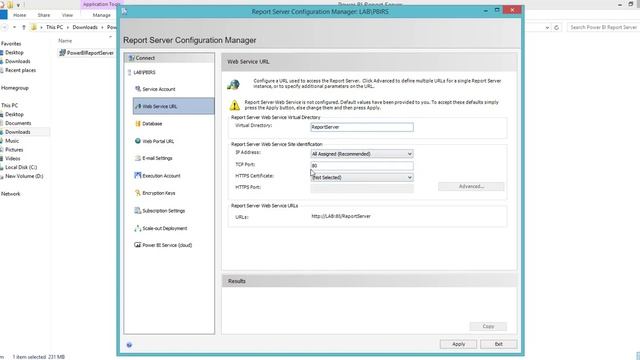Click Homegroup in the navigation pane

[15, 88]
